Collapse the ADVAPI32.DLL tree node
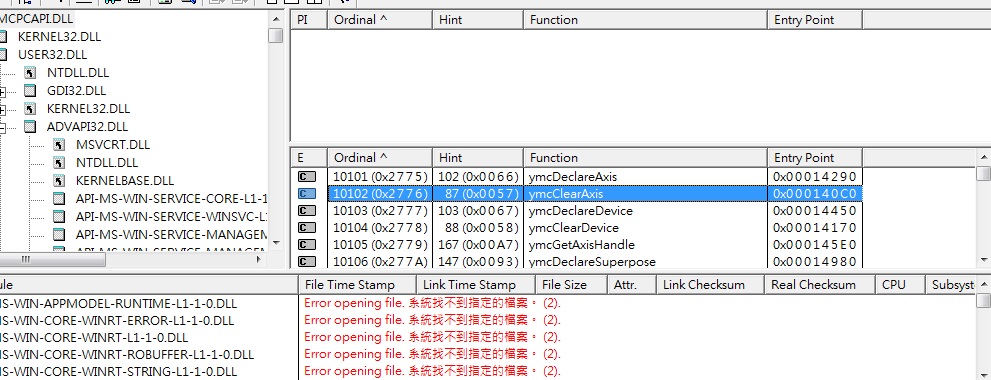This screenshot has width=991, height=380. point(2,128)
